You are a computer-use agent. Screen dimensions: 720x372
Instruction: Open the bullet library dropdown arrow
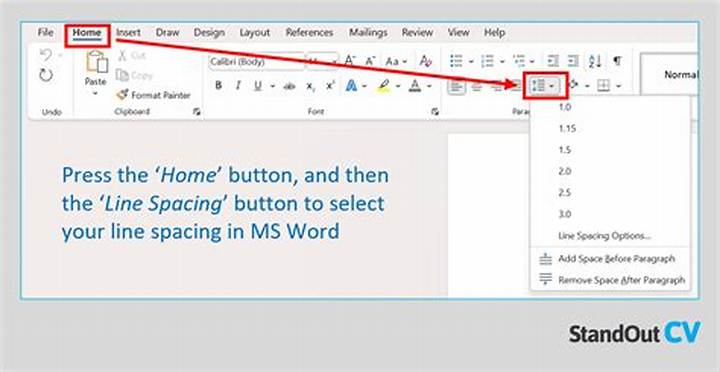pyautogui.click(x=471, y=61)
